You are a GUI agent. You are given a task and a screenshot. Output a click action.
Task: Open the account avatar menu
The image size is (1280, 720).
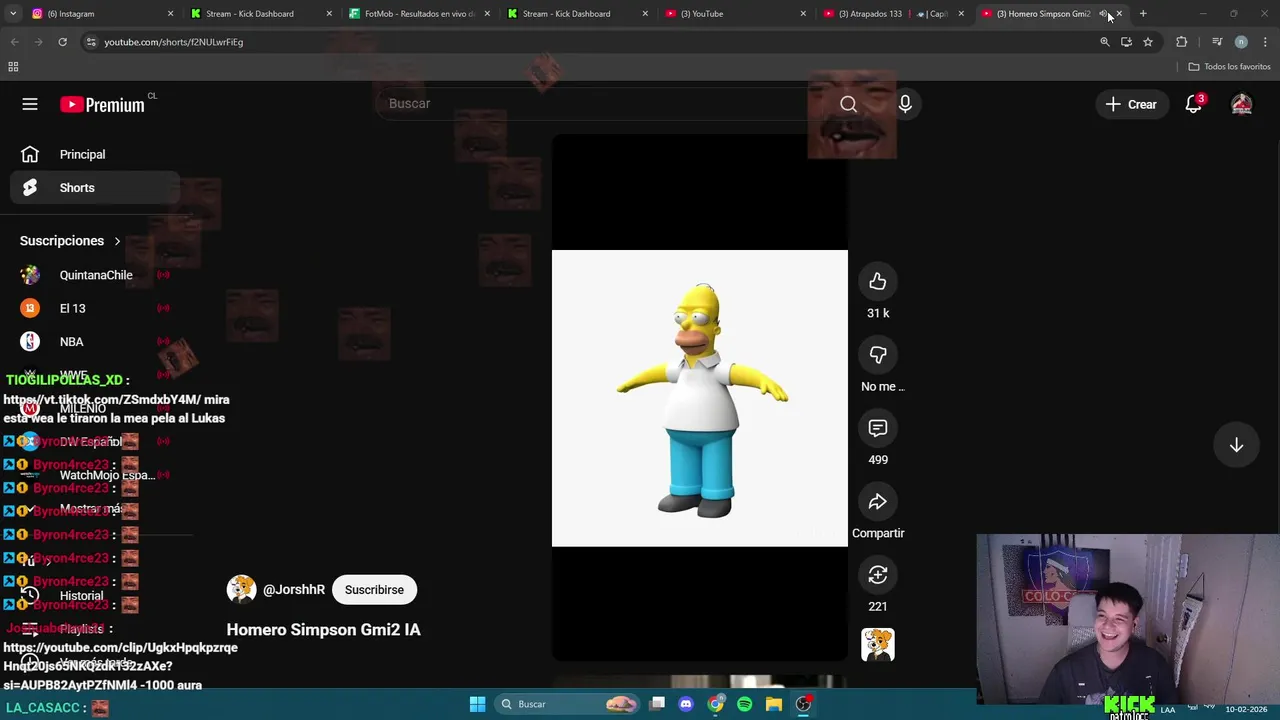(x=1241, y=104)
